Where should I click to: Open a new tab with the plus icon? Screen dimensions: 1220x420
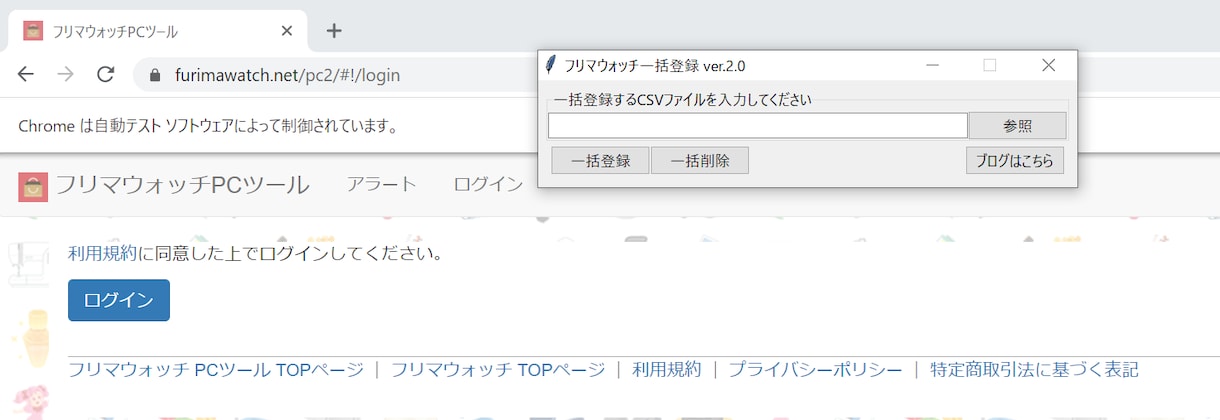tap(334, 31)
